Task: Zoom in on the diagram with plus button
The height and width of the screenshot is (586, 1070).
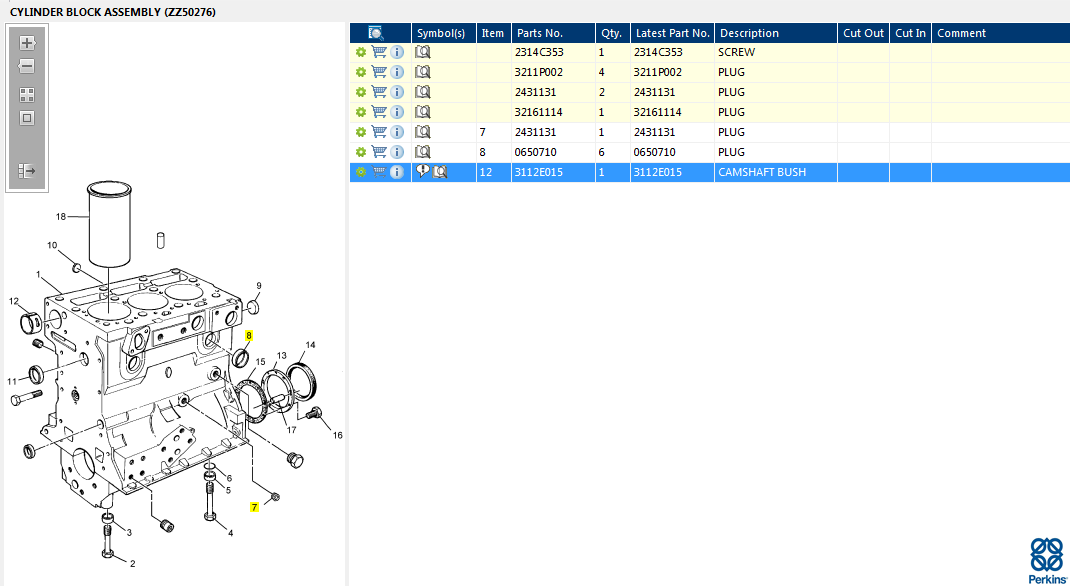Action: tap(27, 43)
